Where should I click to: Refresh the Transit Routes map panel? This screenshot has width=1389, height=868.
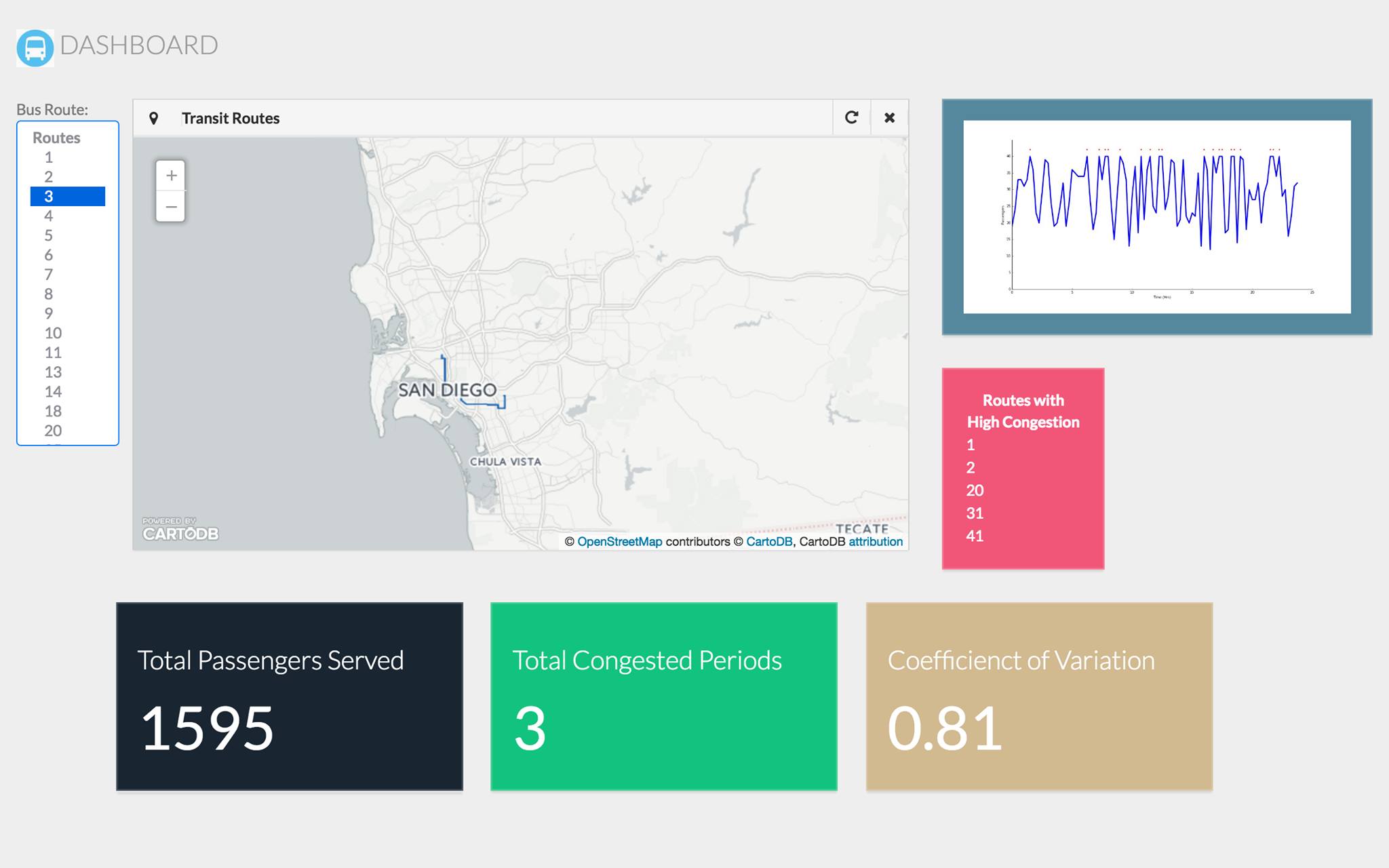(x=851, y=118)
